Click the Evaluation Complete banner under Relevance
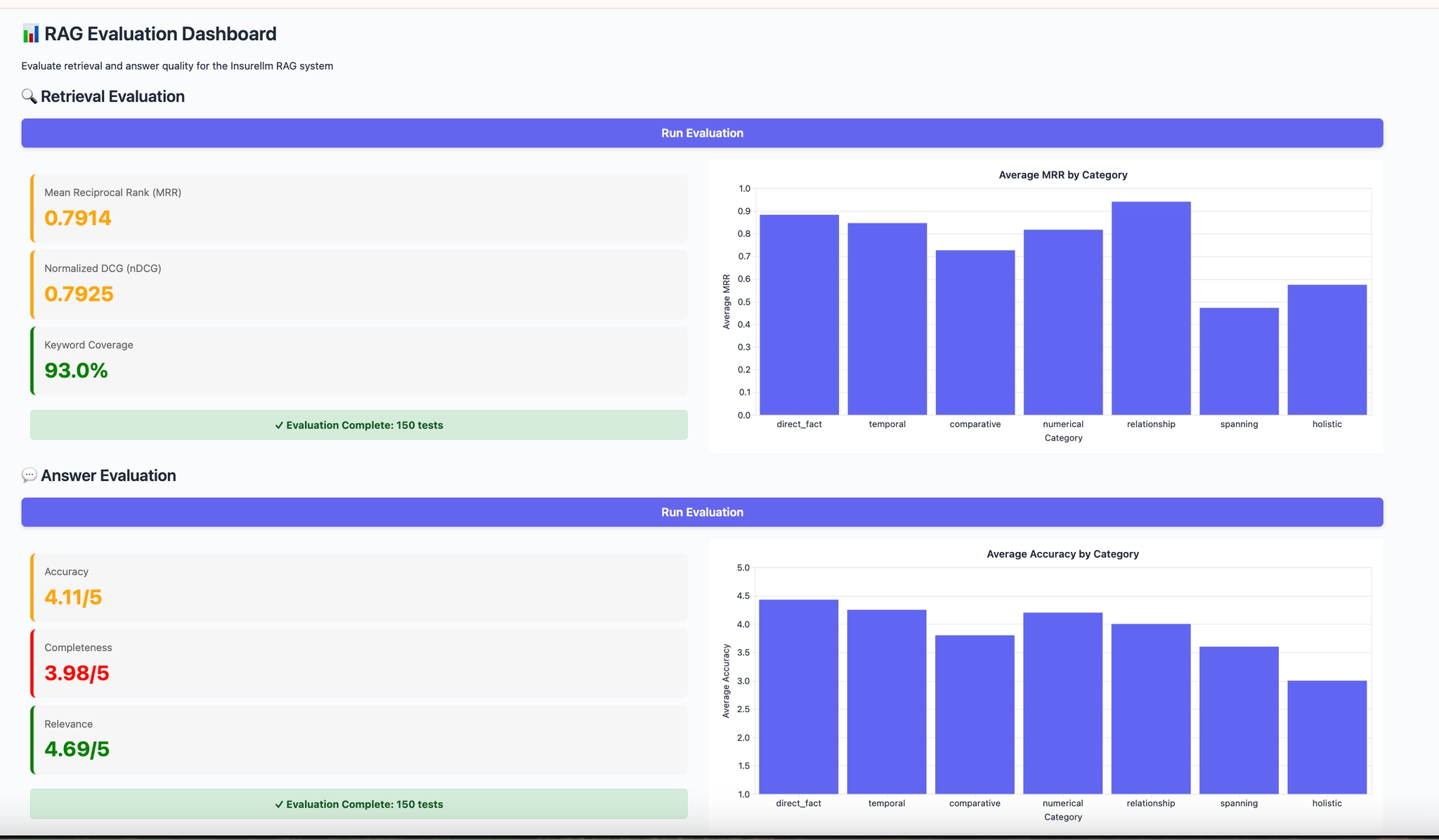This screenshot has width=1439, height=840. point(358,804)
